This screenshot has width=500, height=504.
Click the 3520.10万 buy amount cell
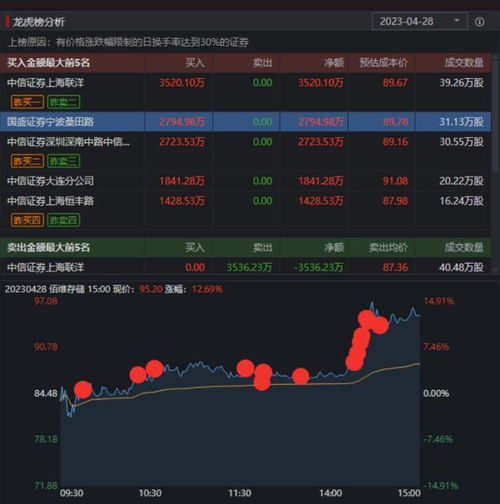coord(182,83)
